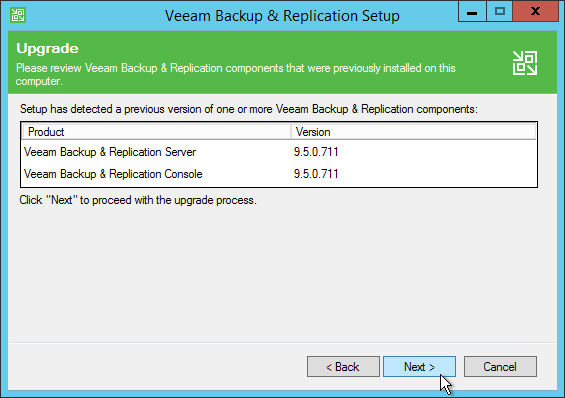565x398 pixels.
Task: Click the Veeam logo in green banner
Action: pyautogui.click(x=525, y=63)
